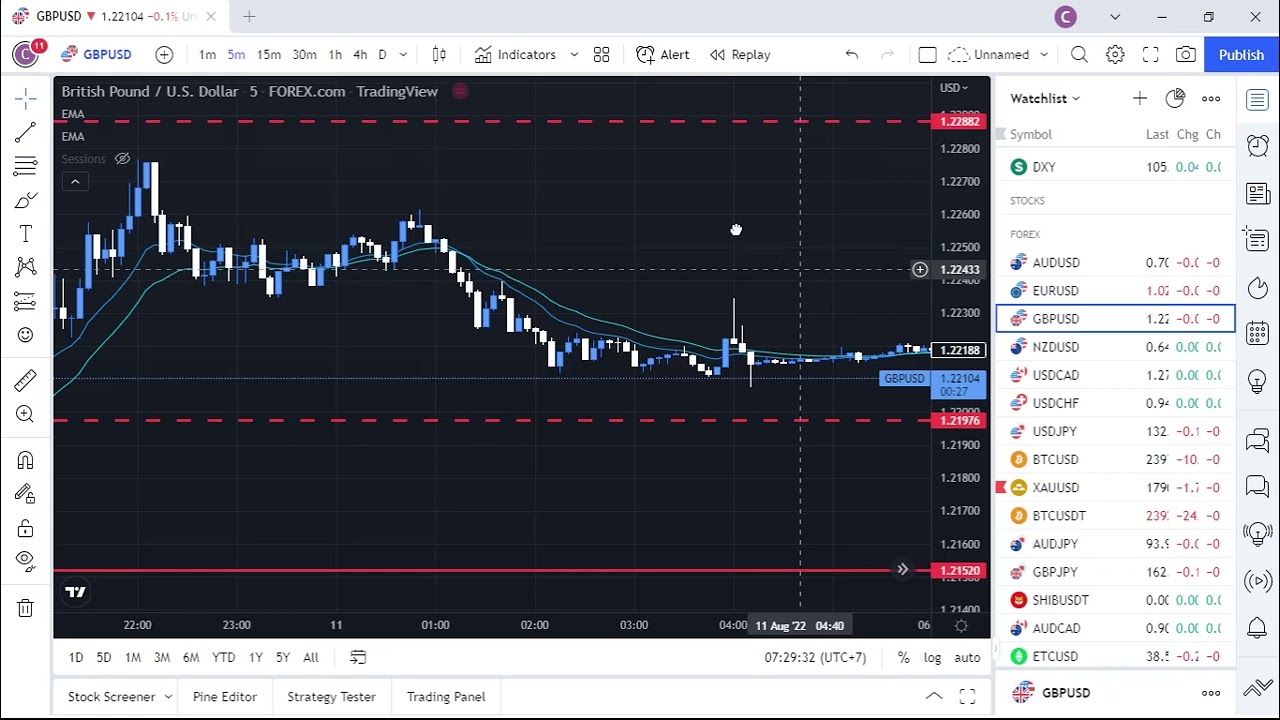Set the chart range to 3M
The image size is (1280, 720).
pyautogui.click(x=162, y=657)
